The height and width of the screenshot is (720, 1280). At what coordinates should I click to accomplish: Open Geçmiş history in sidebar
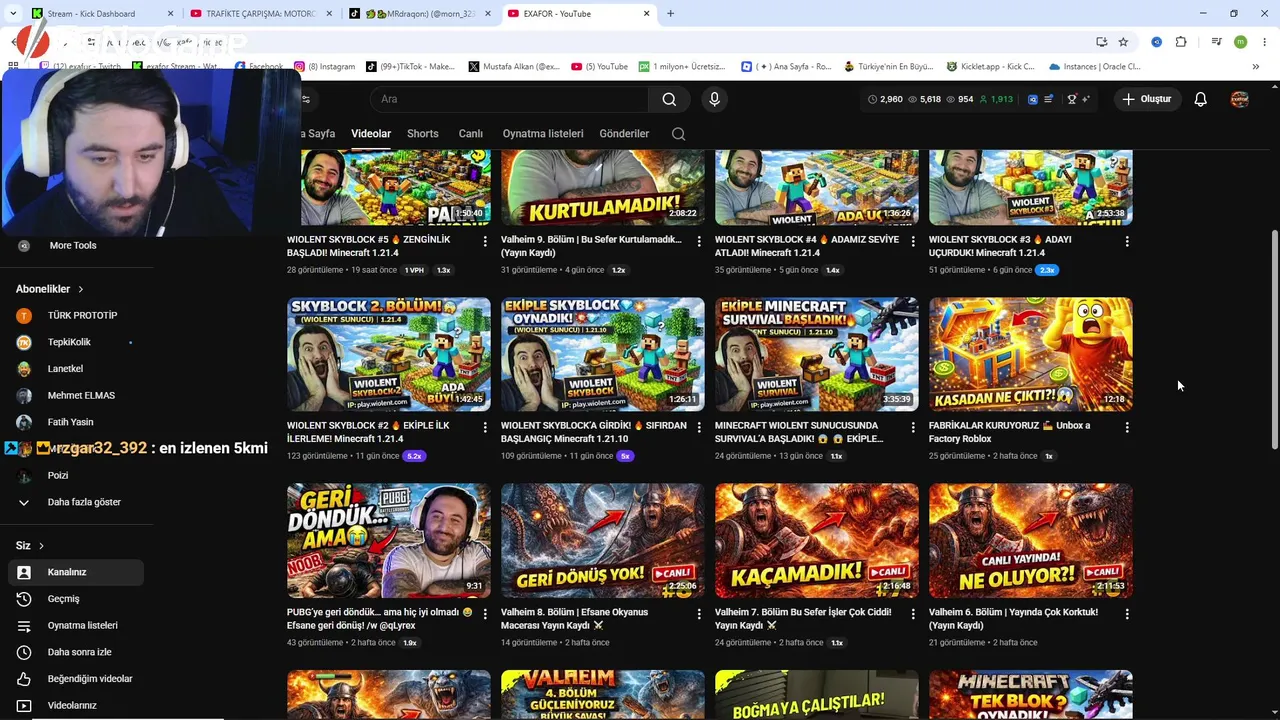[x=63, y=599]
